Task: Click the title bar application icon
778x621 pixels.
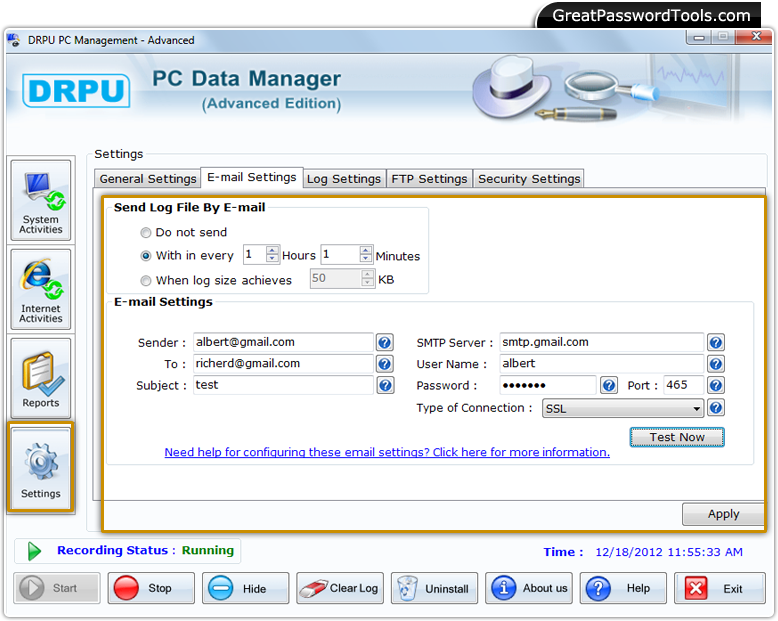Action: coord(14,40)
